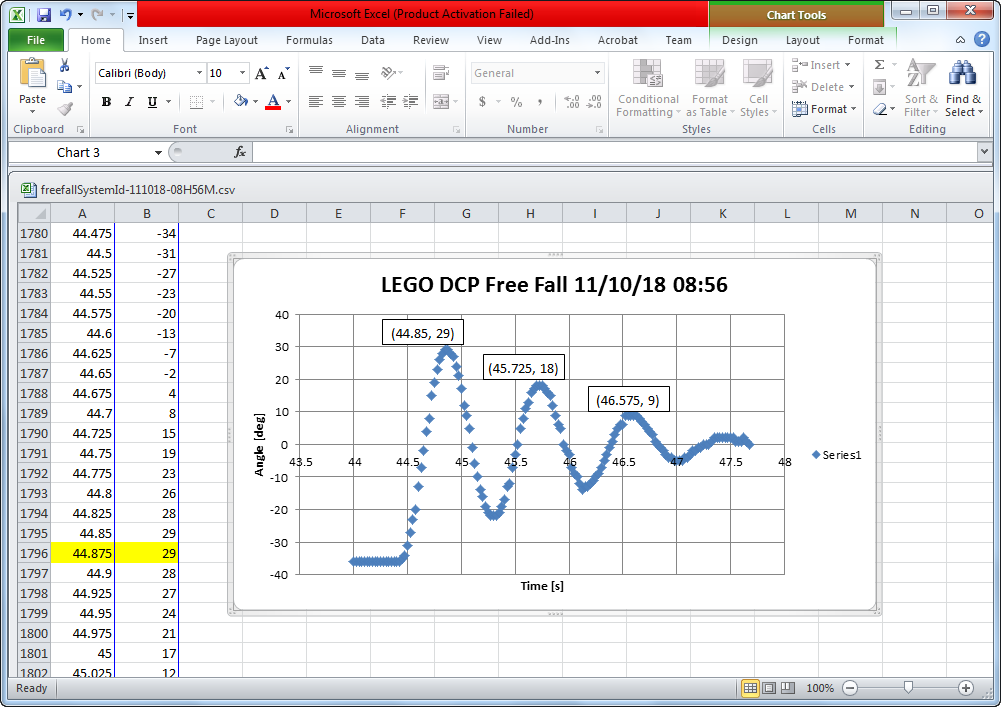Switch to Page Layout view in status bar
Viewport: 1001px width, 707px height.
[769, 688]
